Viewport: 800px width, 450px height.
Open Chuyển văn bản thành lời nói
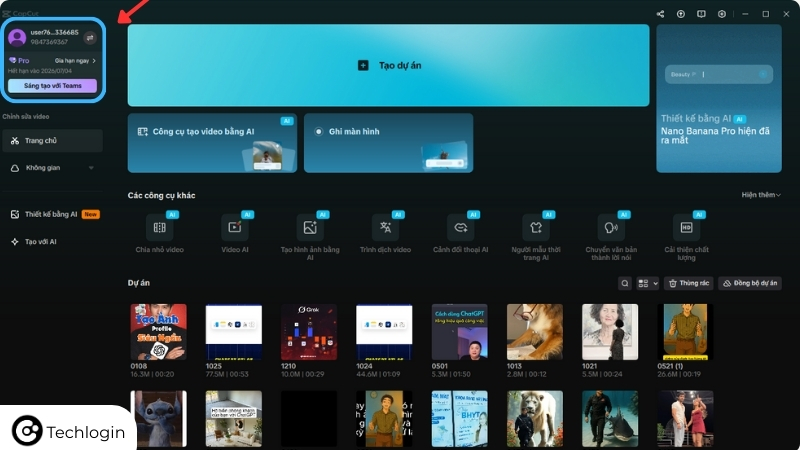611,228
